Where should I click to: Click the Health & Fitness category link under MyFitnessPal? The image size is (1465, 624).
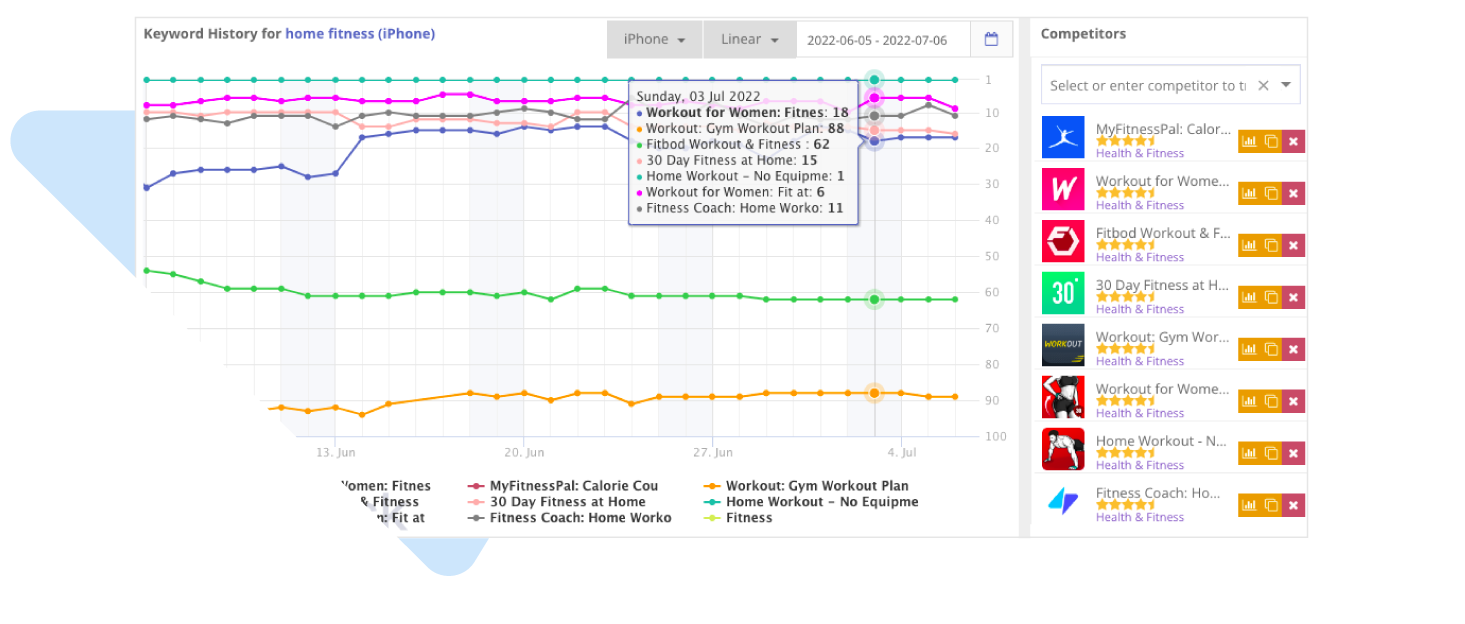pyautogui.click(x=1139, y=153)
